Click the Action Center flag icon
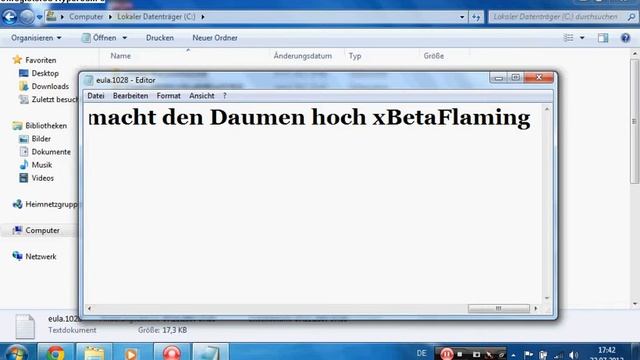Screen dimensions: 640x360 pos(528,354)
